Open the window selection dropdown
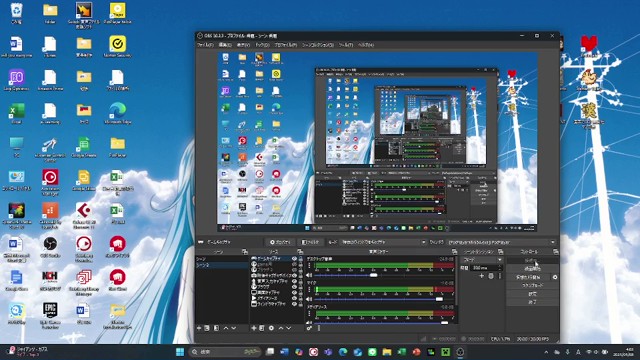 pos(502,242)
